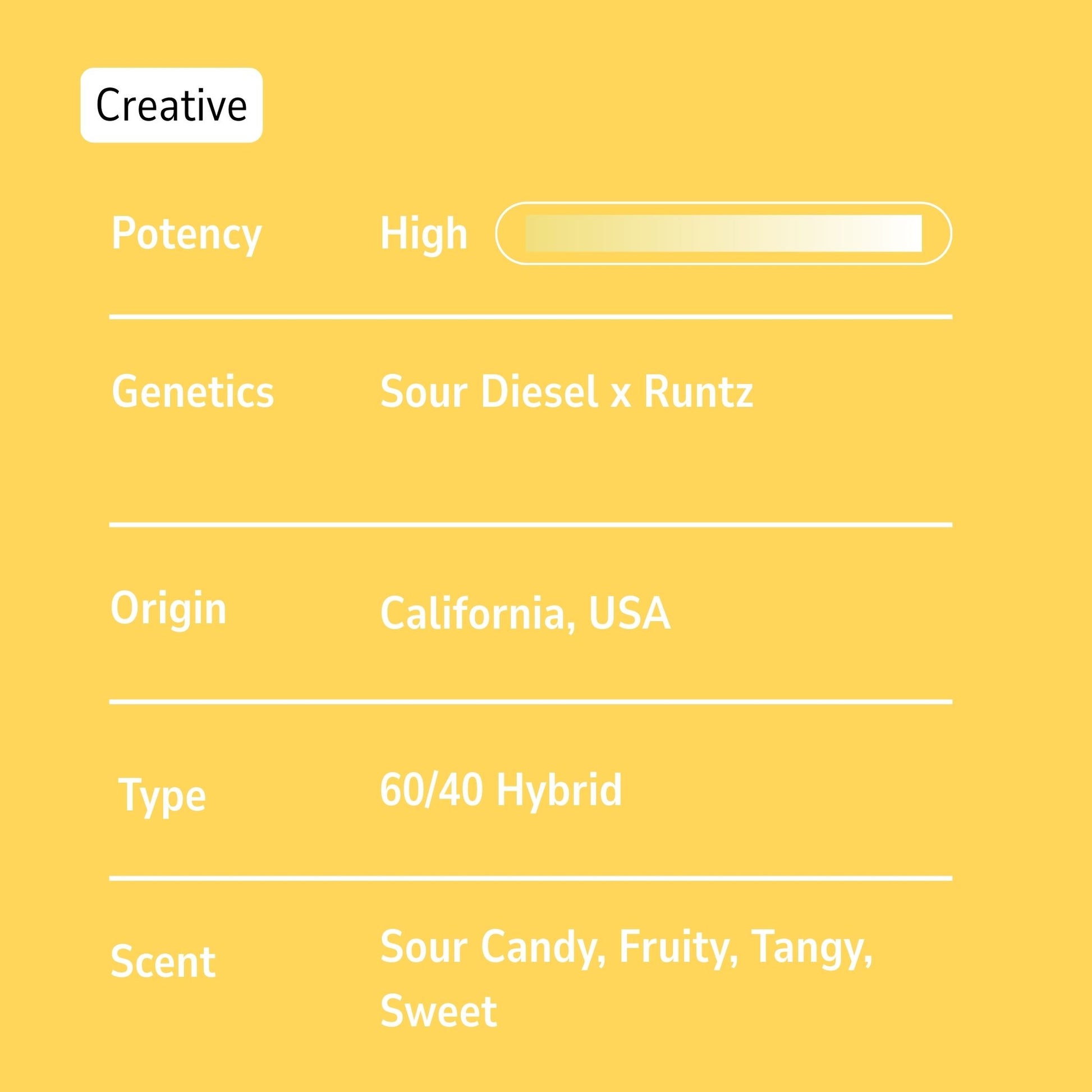
Task: Click the divider line above Scent row
Action: 530,878
